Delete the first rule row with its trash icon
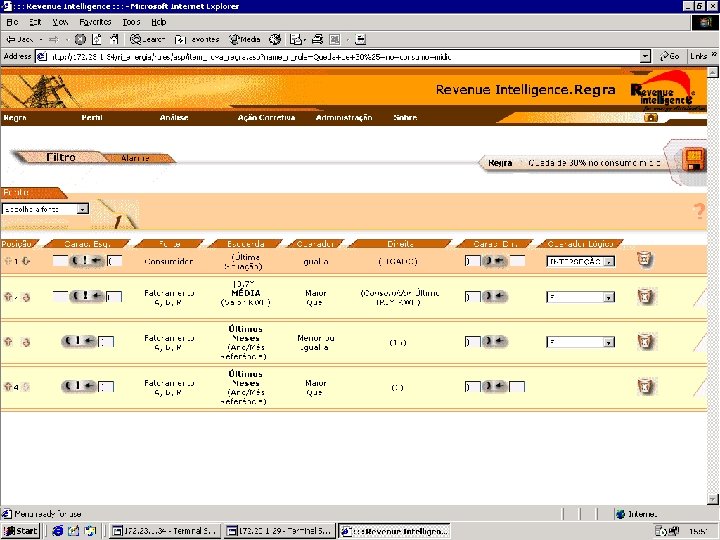 [645, 260]
